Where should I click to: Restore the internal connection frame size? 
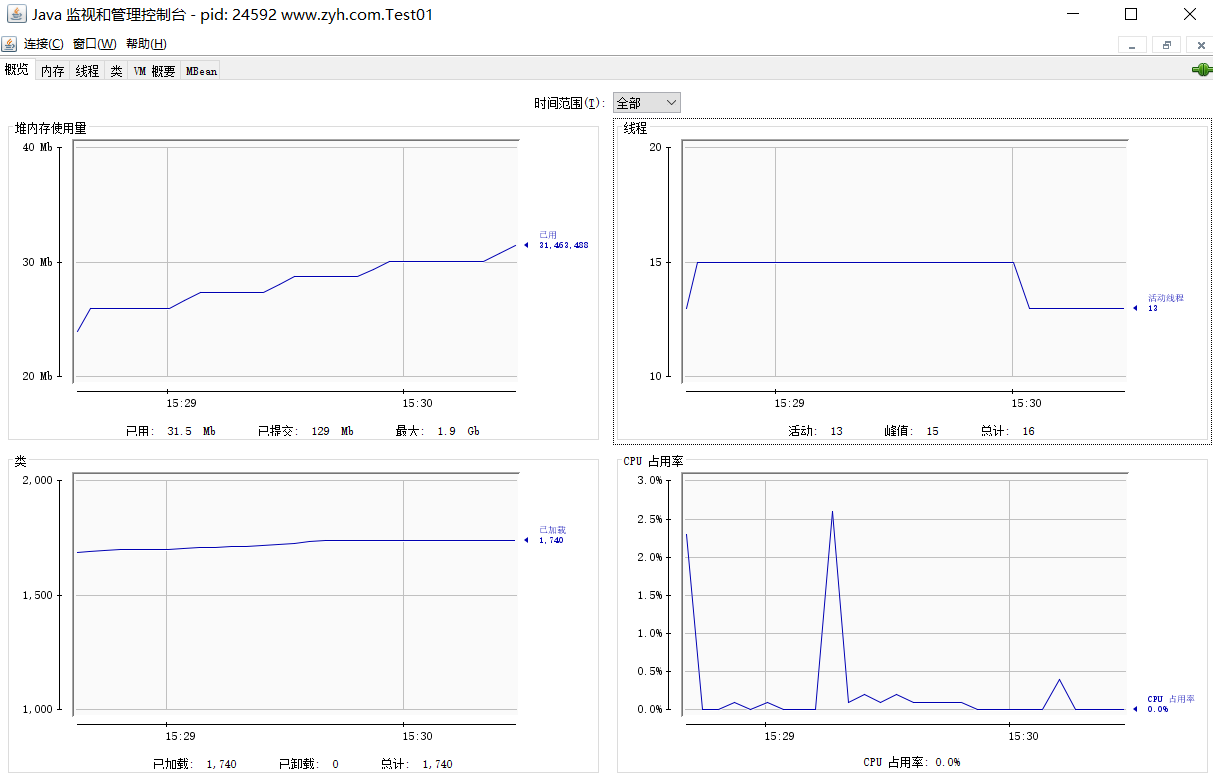point(1166,45)
